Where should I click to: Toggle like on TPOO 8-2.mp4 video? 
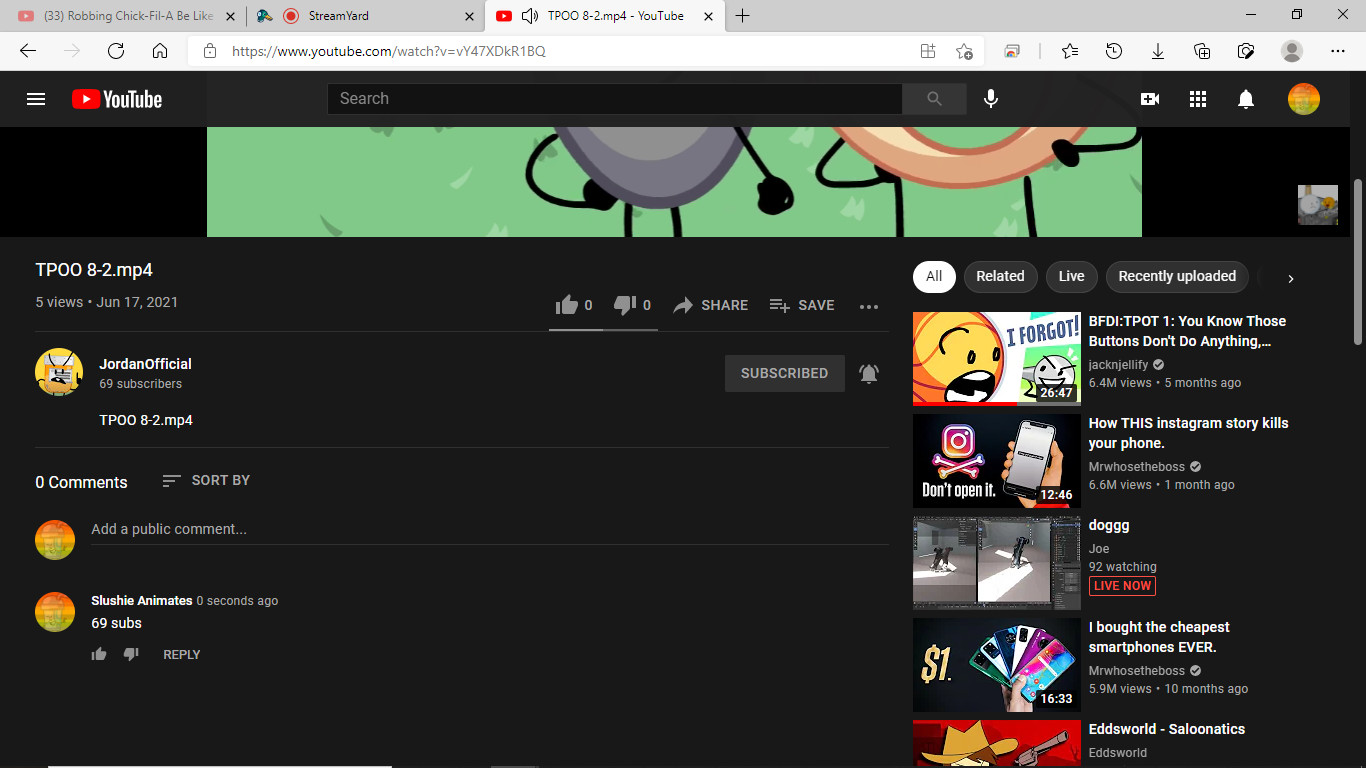pos(574,305)
